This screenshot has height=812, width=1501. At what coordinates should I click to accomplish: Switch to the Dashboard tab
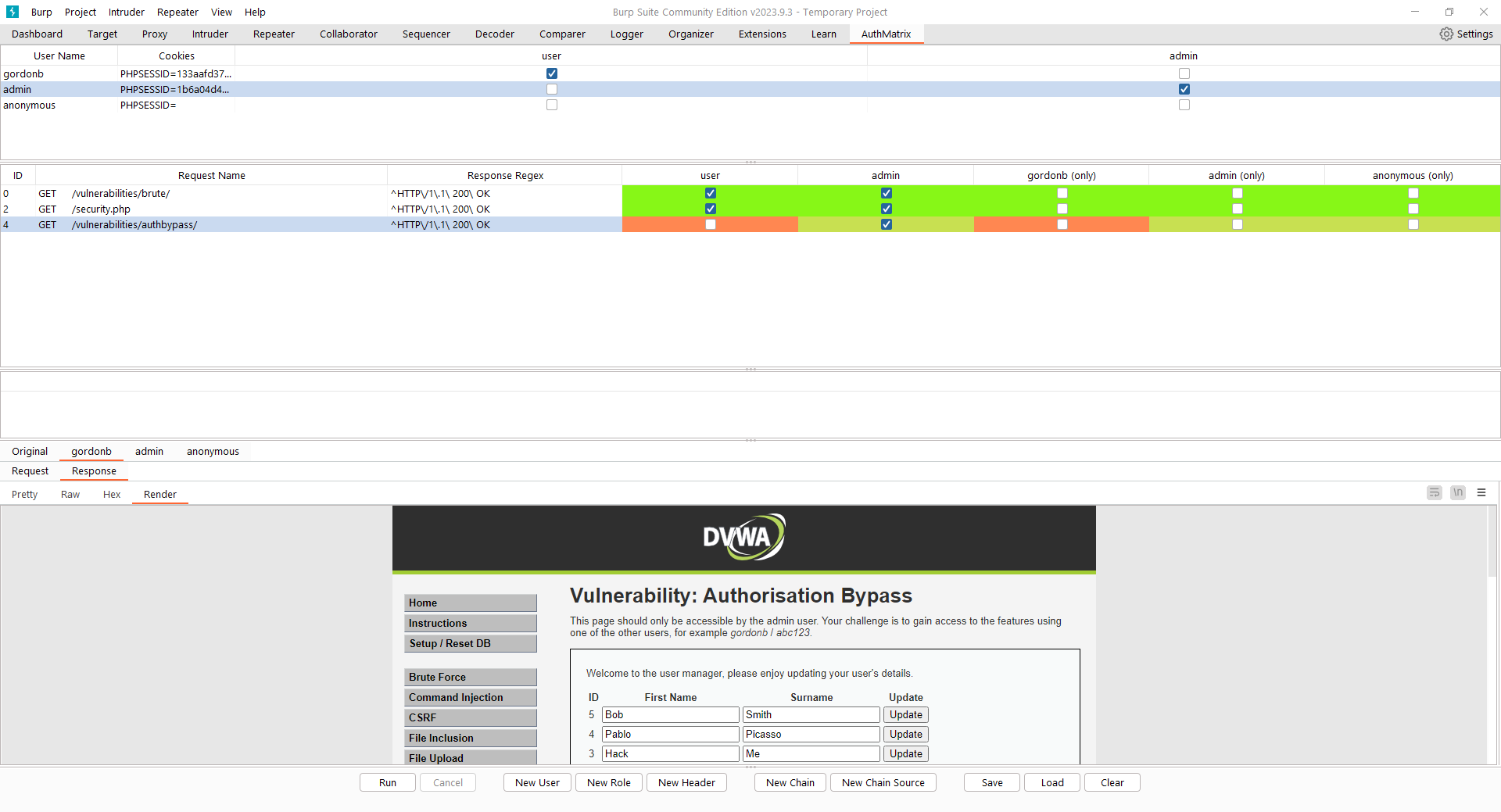coord(37,34)
